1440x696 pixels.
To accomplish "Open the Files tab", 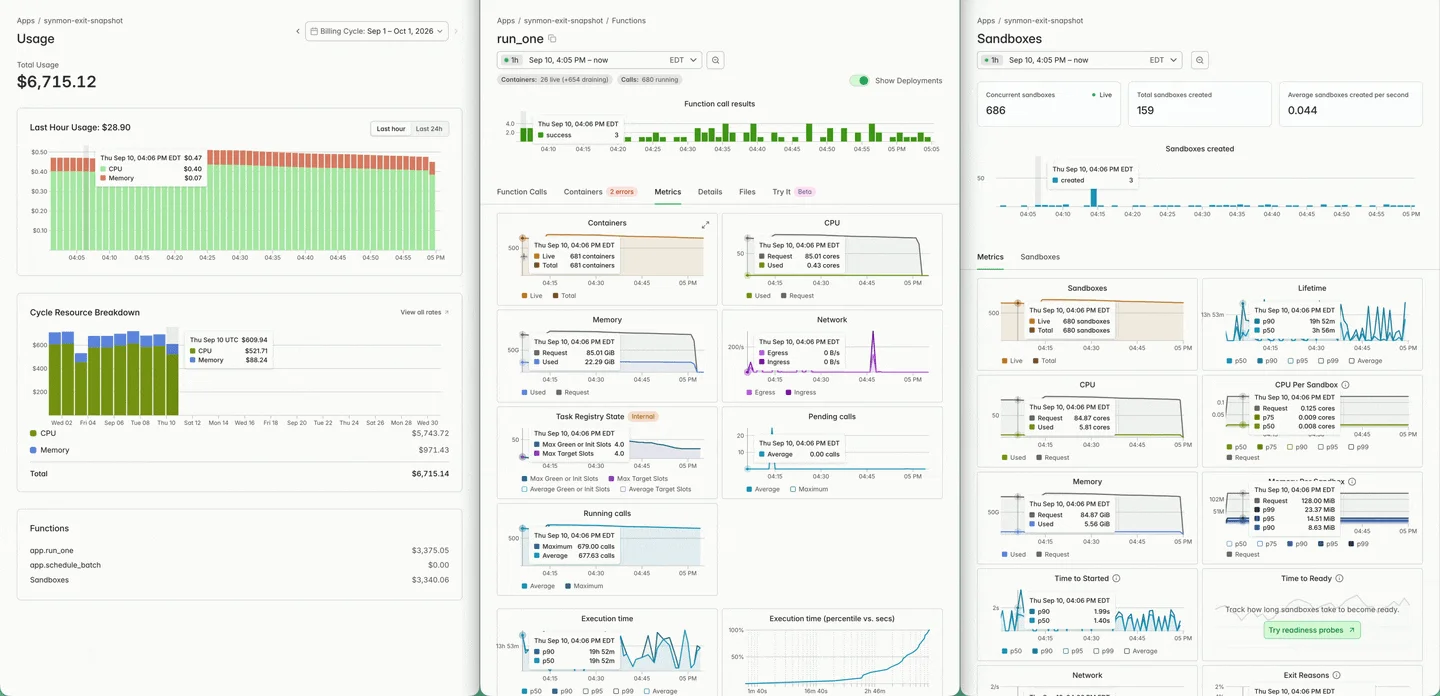I will (747, 191).
